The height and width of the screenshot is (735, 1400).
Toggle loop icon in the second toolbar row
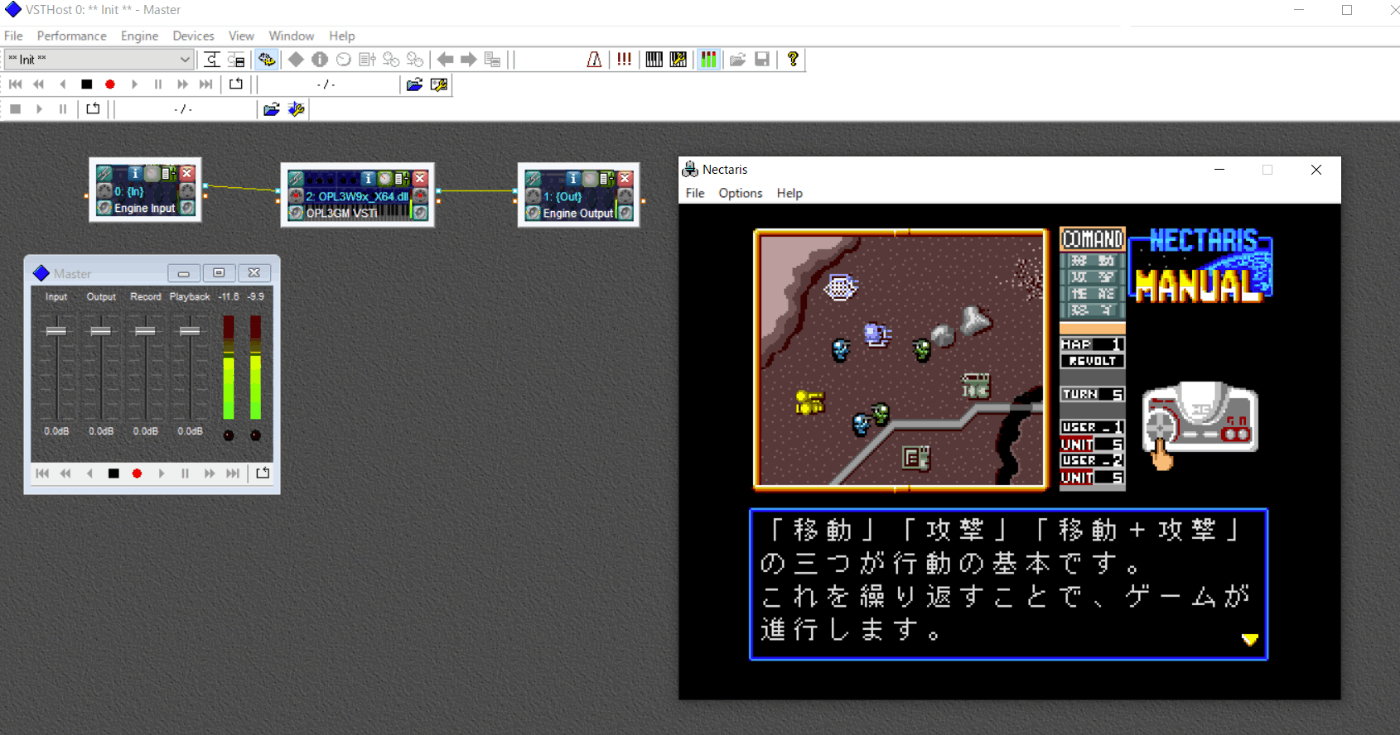click(x=236, y=84)
